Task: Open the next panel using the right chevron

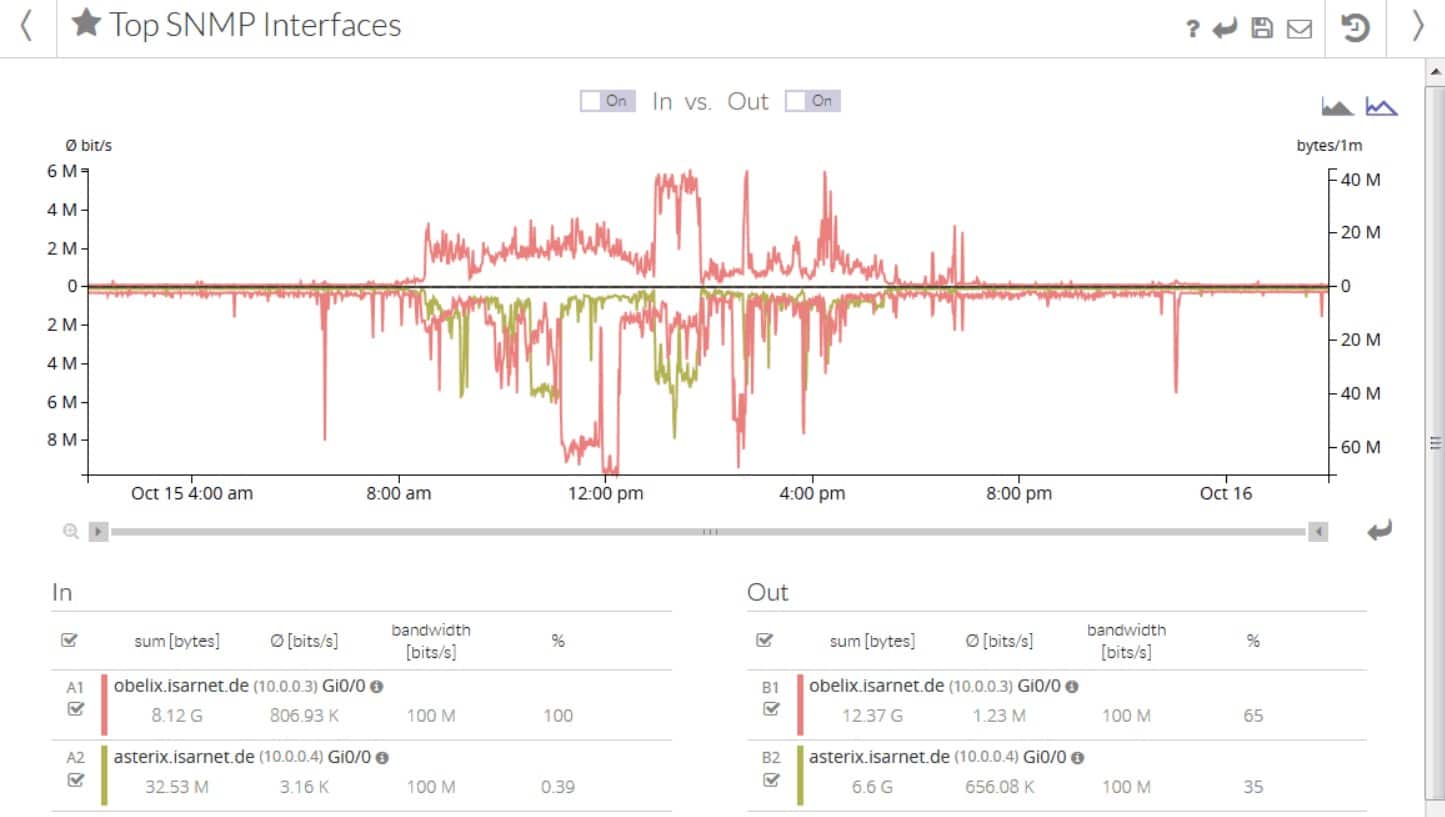Action: click(1418, 27)
